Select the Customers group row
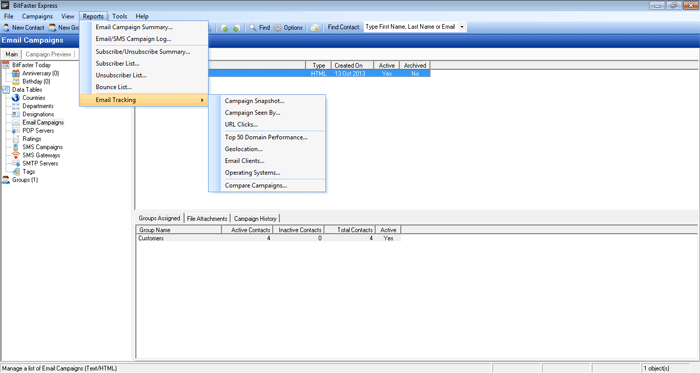The image size is (700, 373). (268, 238)
